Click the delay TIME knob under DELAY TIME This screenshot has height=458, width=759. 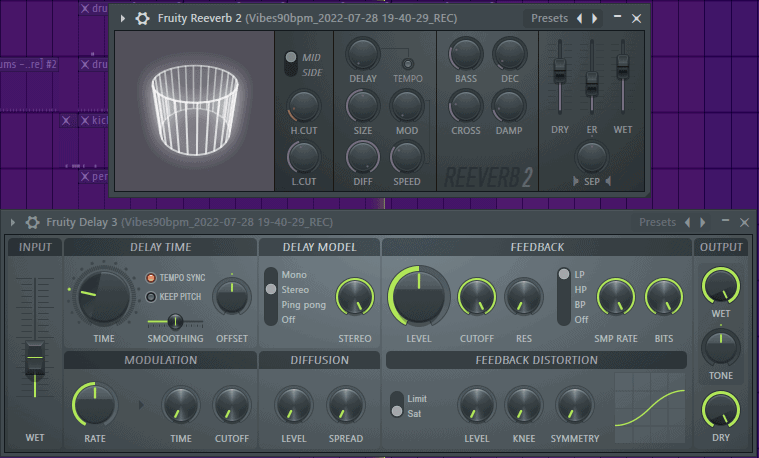click(x=104, y=296)
